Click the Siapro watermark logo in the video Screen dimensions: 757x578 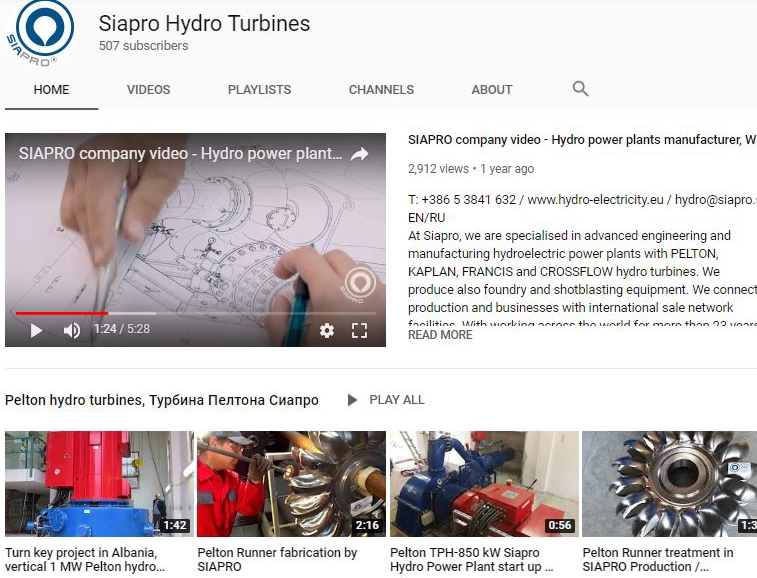click(x=360, y=284)
